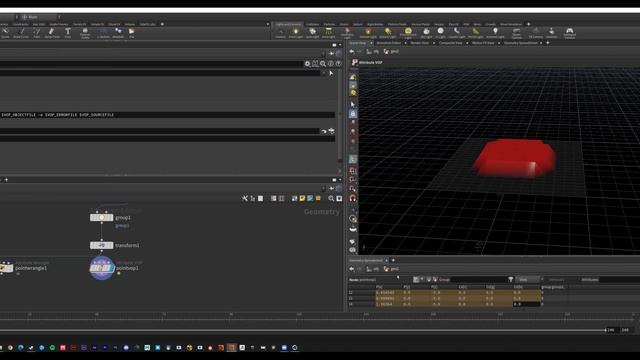Add a Camera from the lights shelf

point(280,33)
